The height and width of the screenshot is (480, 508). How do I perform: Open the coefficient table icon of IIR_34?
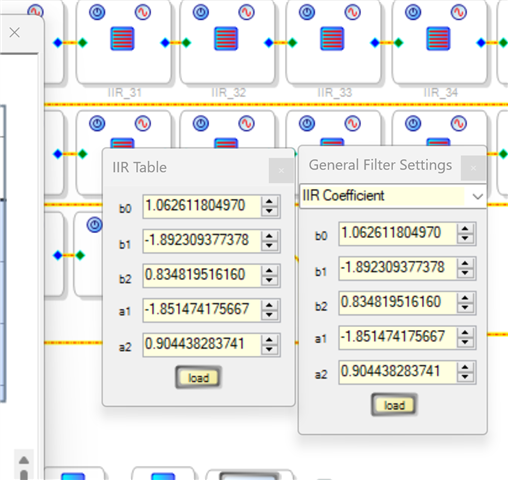(438, 39)
